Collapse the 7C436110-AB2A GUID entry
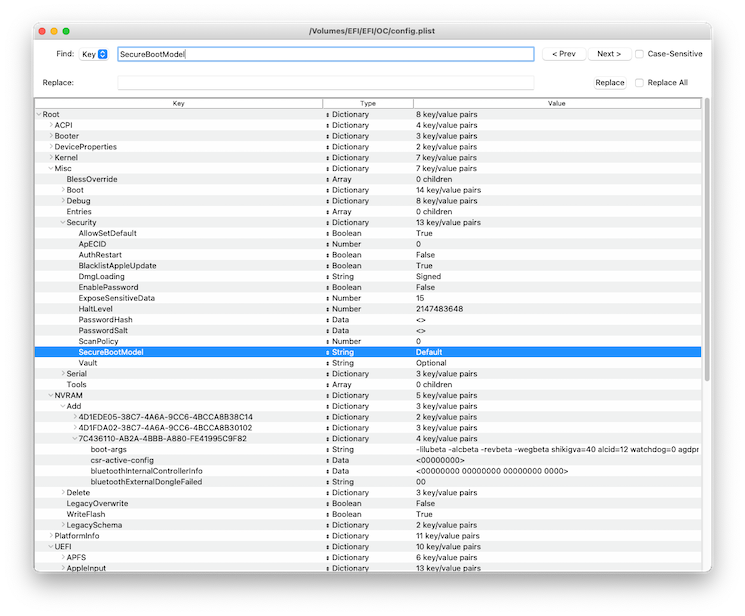Viewport: 745px width, 616px height. pyautogui.click(x=75, y=438)
